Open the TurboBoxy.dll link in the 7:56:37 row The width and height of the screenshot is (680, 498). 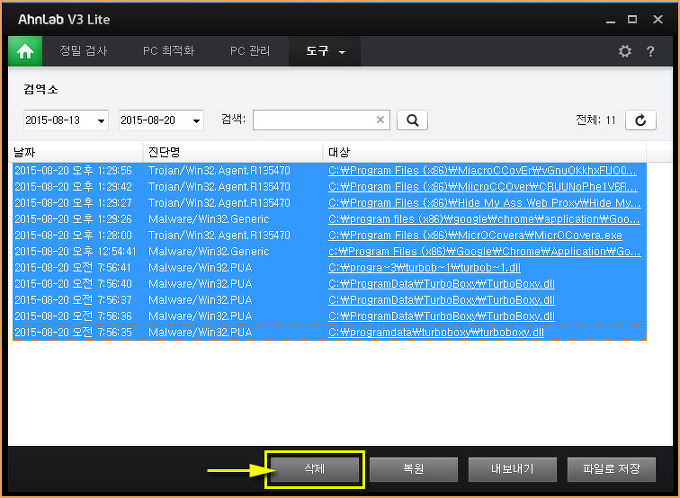441,300
